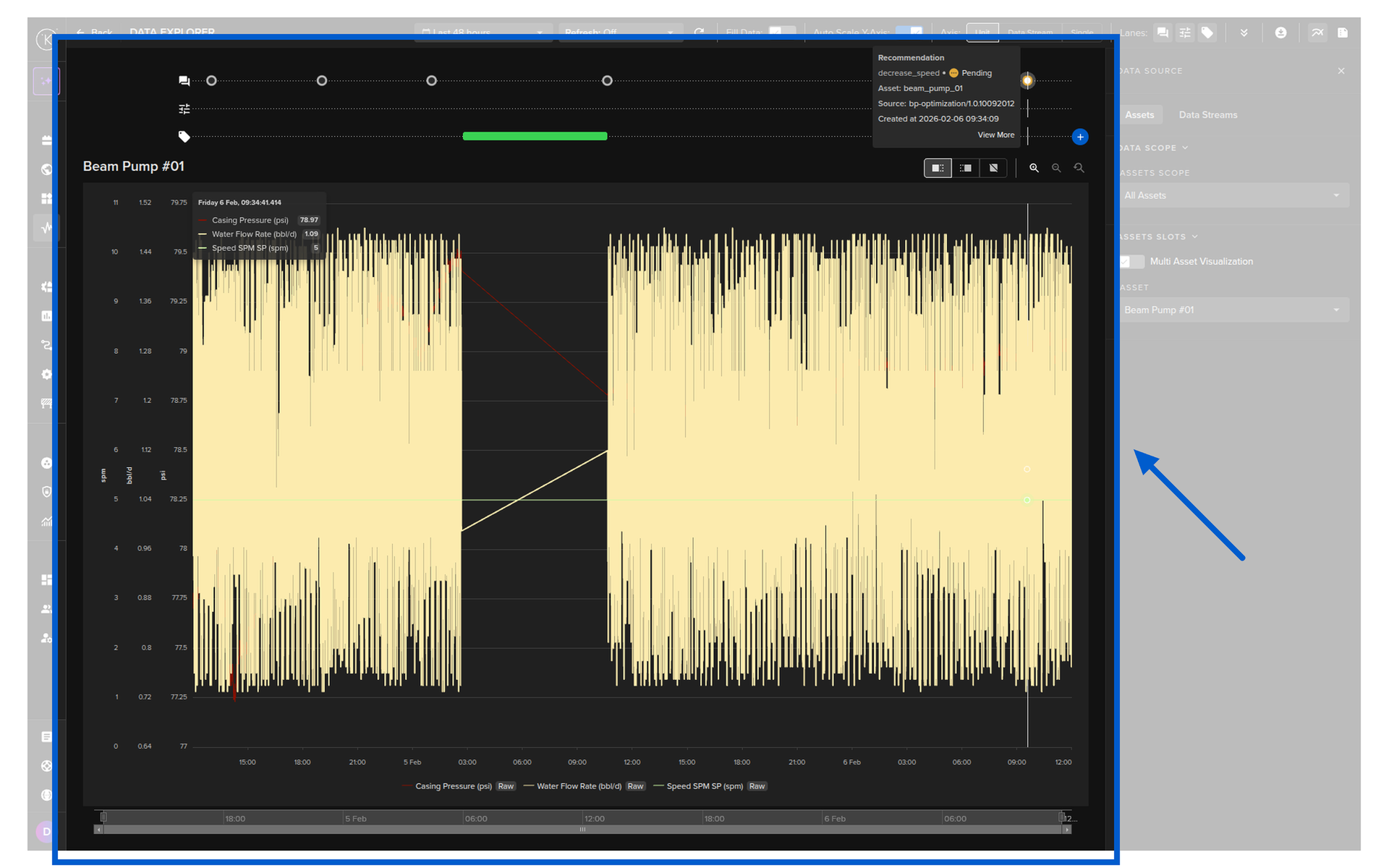Click the reset zoom icon
Viewport: 1389px width, 868px height.
[1079, 168]
